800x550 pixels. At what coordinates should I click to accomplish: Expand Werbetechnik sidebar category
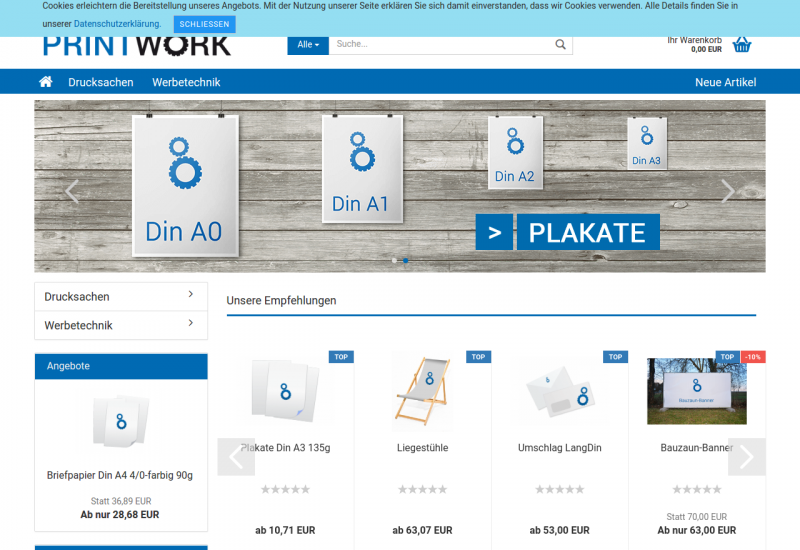[121, 325]
